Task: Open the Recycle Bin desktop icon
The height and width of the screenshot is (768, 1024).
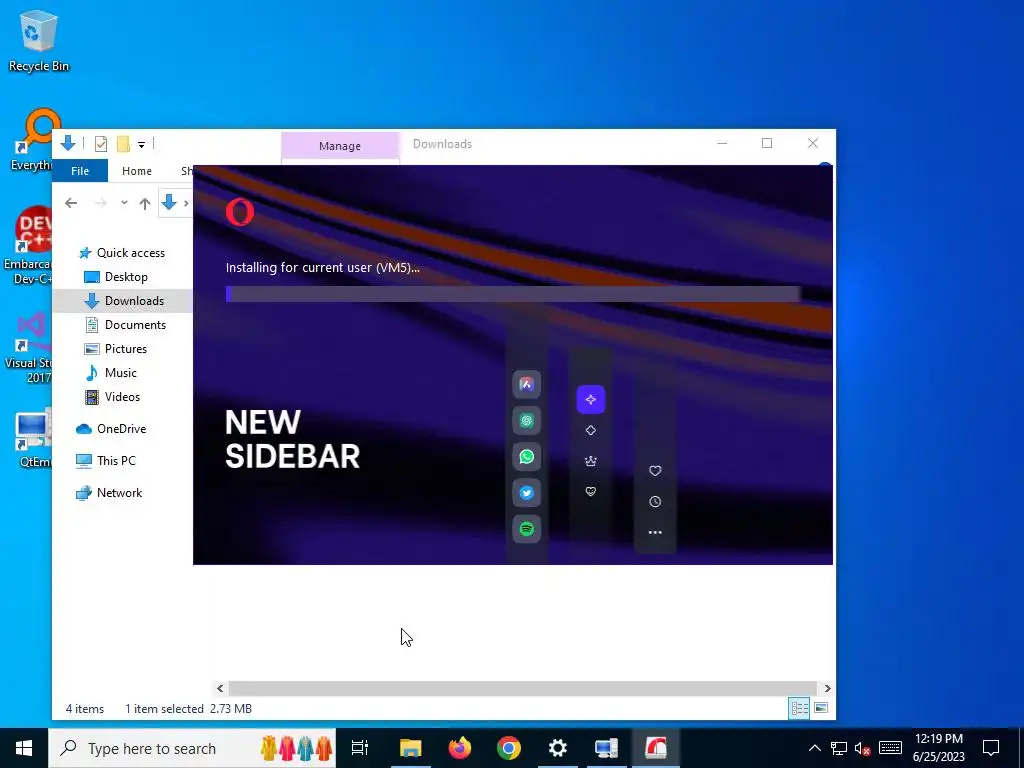Action: (x=39, y=40)
